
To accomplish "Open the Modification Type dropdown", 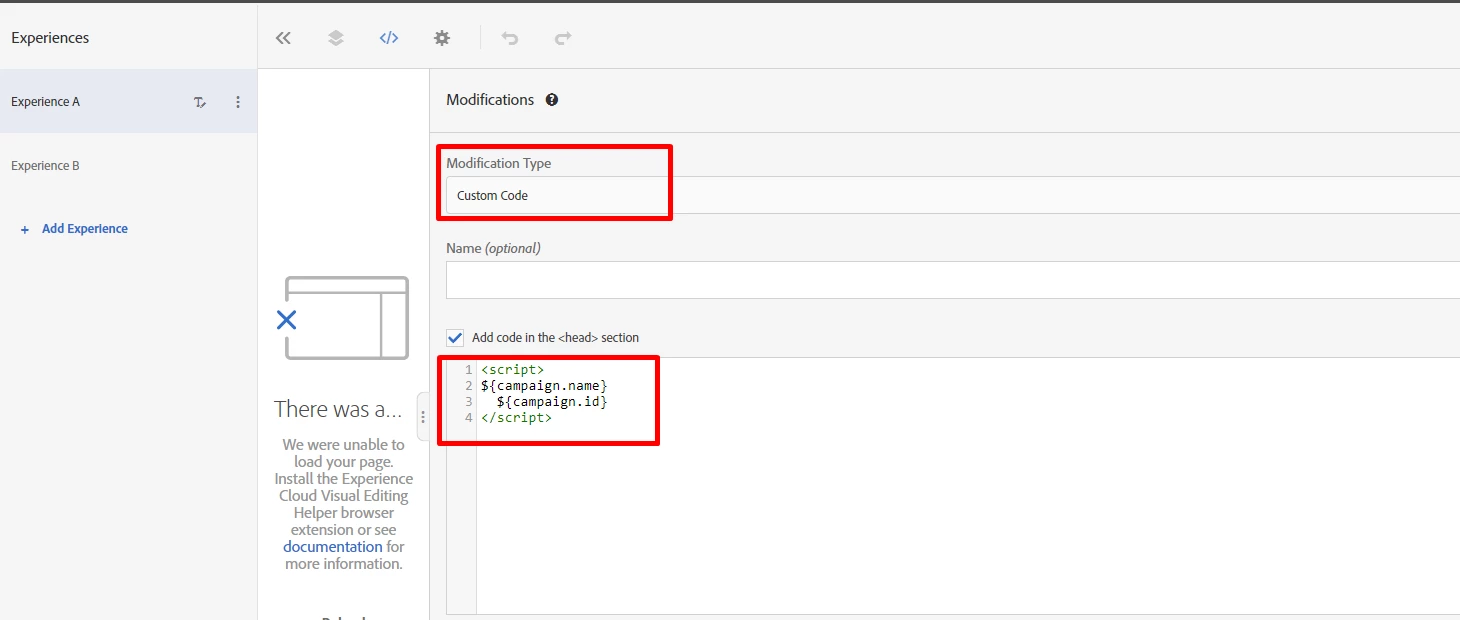I will point(953,195).
